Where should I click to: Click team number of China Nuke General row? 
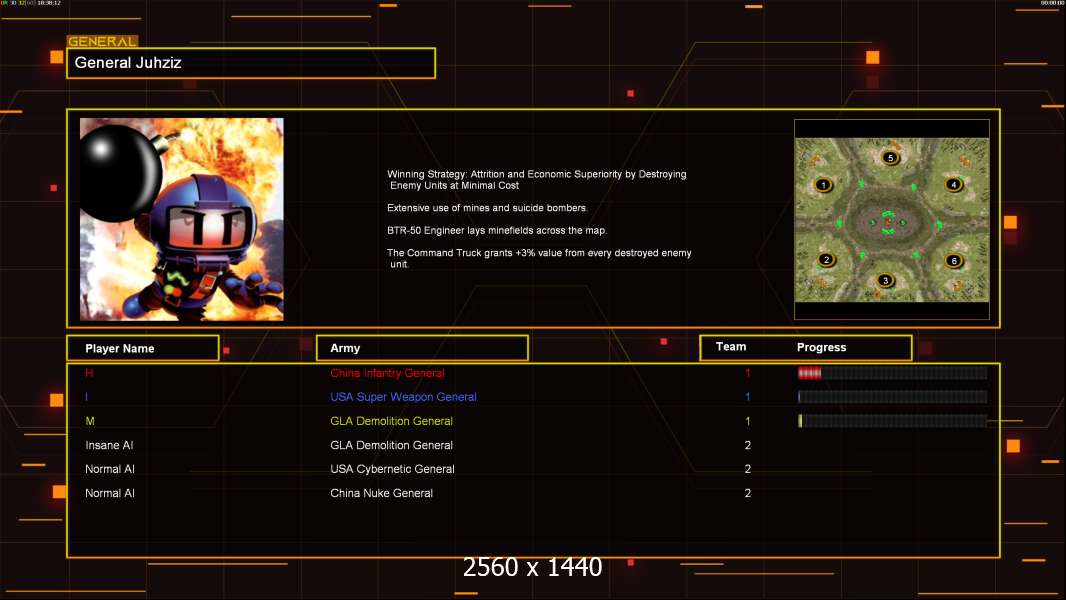tap(748, 493)
